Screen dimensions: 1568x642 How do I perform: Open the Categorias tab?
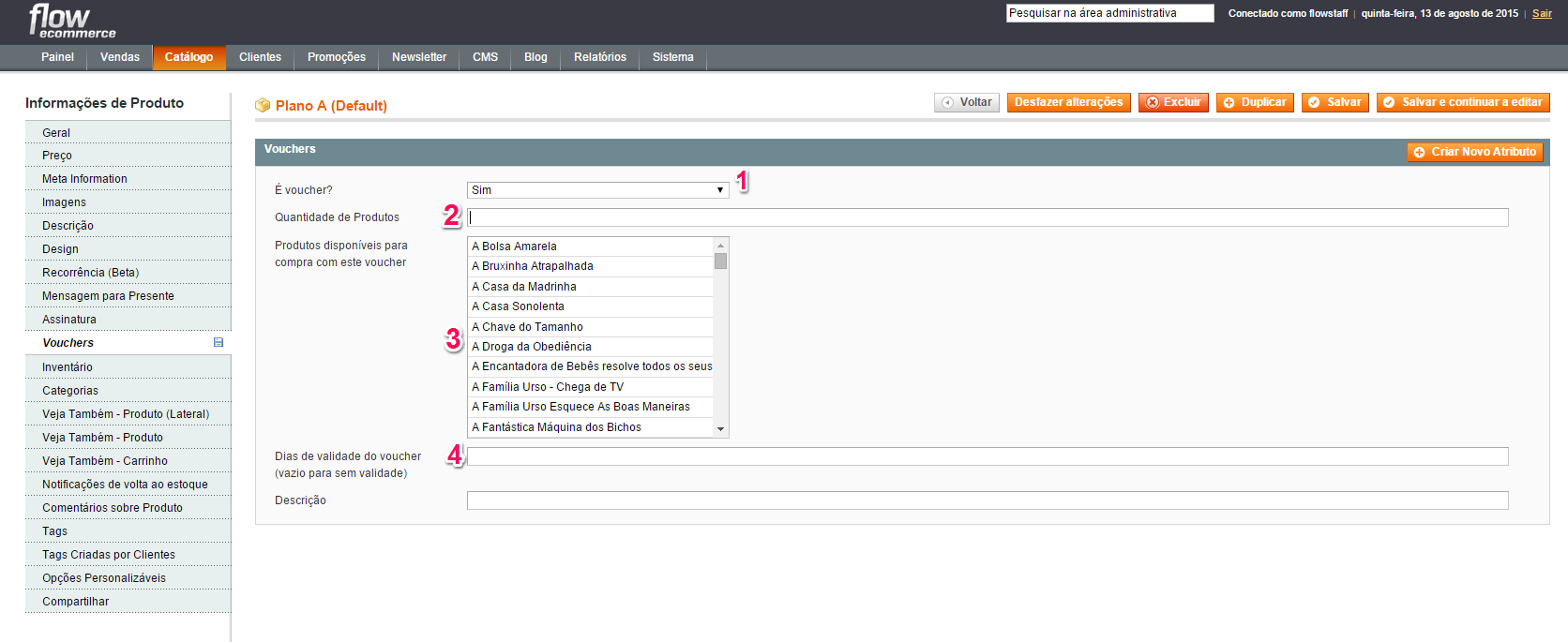click(128, 391)
